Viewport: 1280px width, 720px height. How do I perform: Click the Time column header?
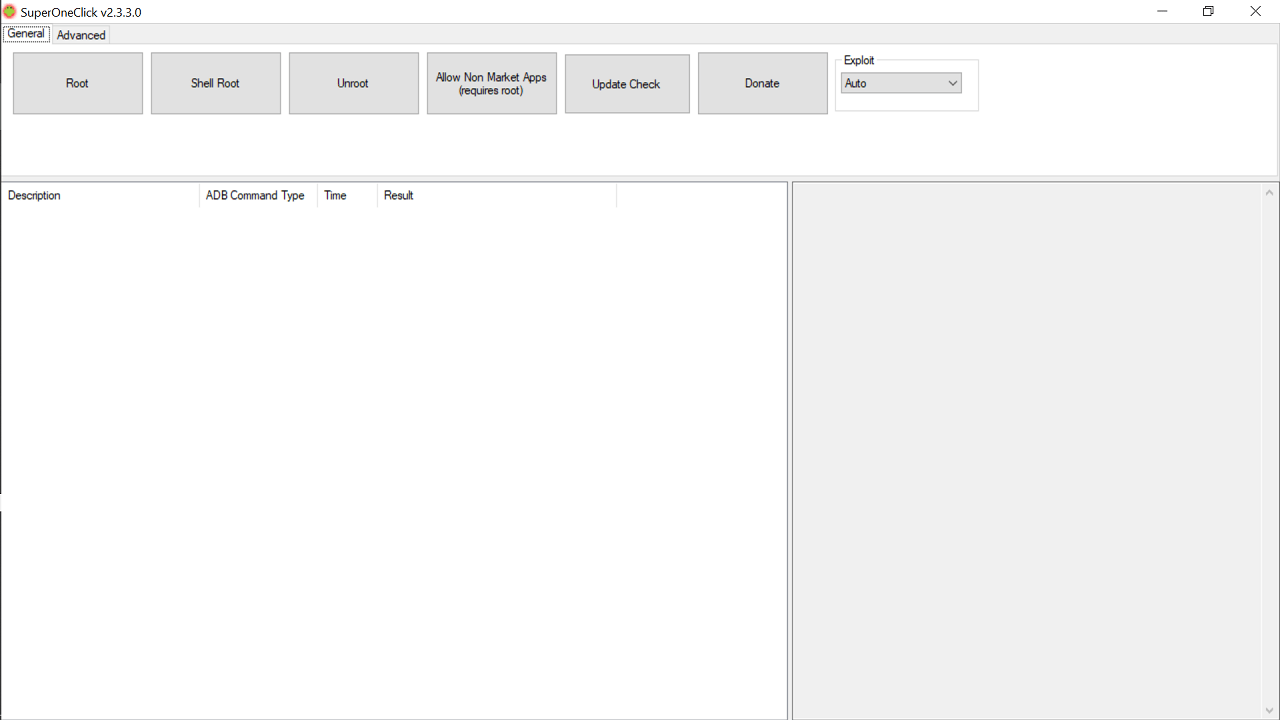click(347, 195)
